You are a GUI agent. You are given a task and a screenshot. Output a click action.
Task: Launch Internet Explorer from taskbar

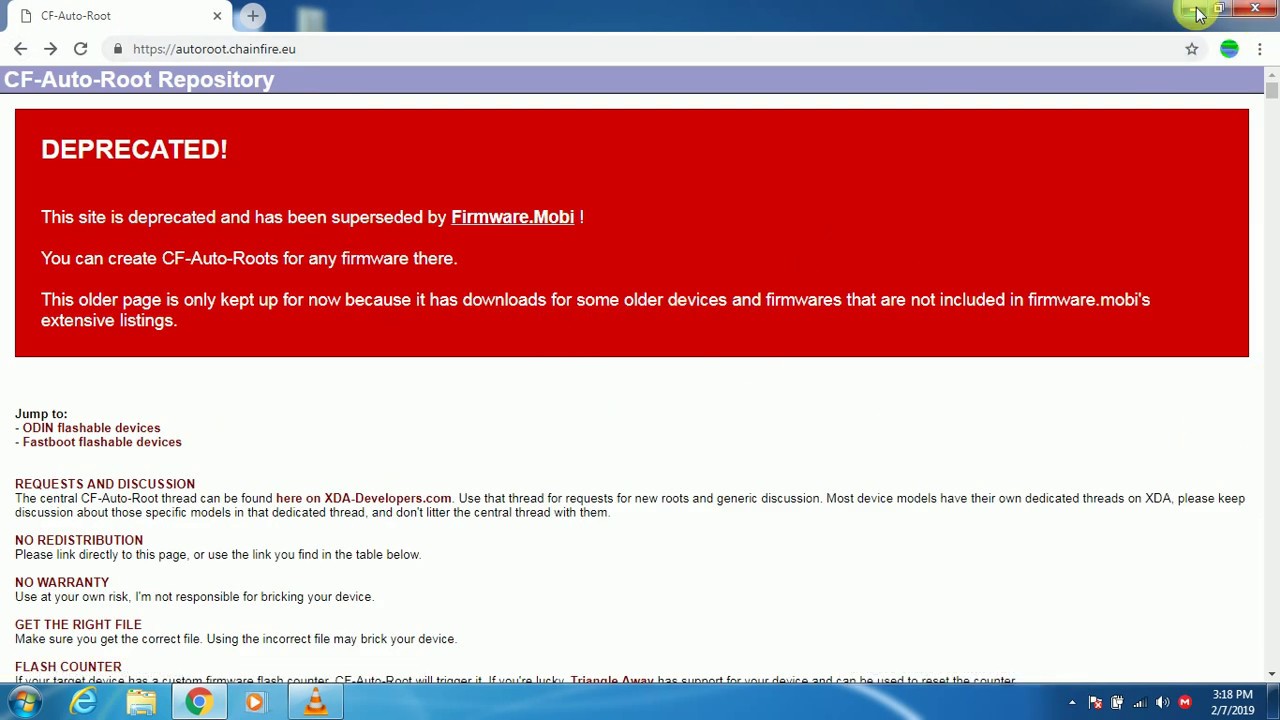[x=83, y=702]
